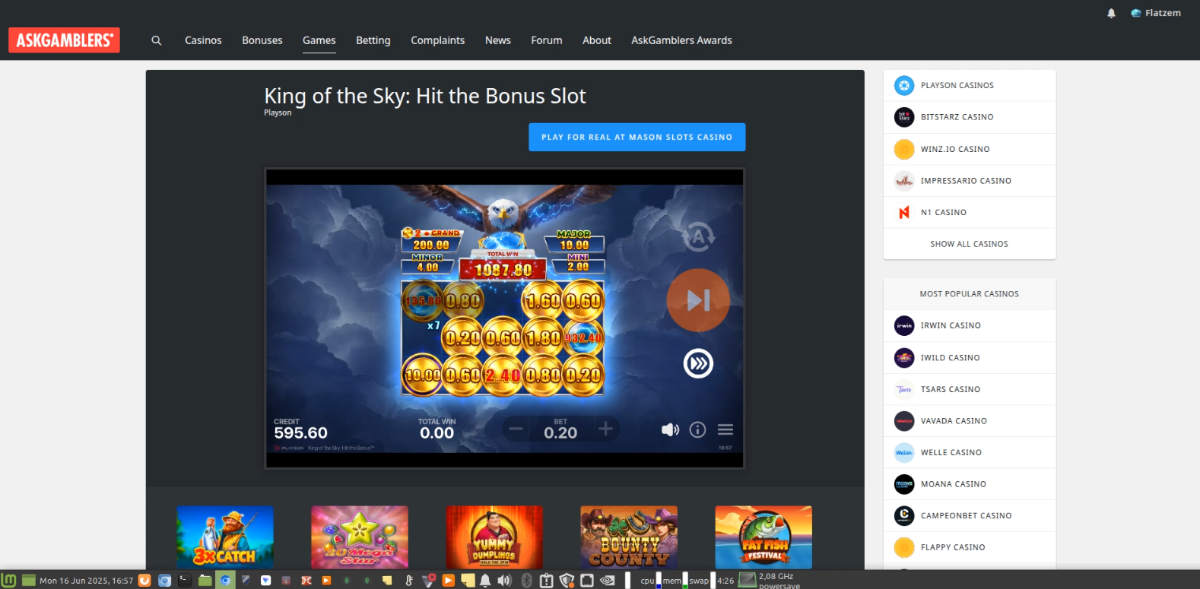The height and width of the screenshot is (589, 1200).
Task: Open the Yummy Dumplings game thumbnail
Action: (494, 537)
